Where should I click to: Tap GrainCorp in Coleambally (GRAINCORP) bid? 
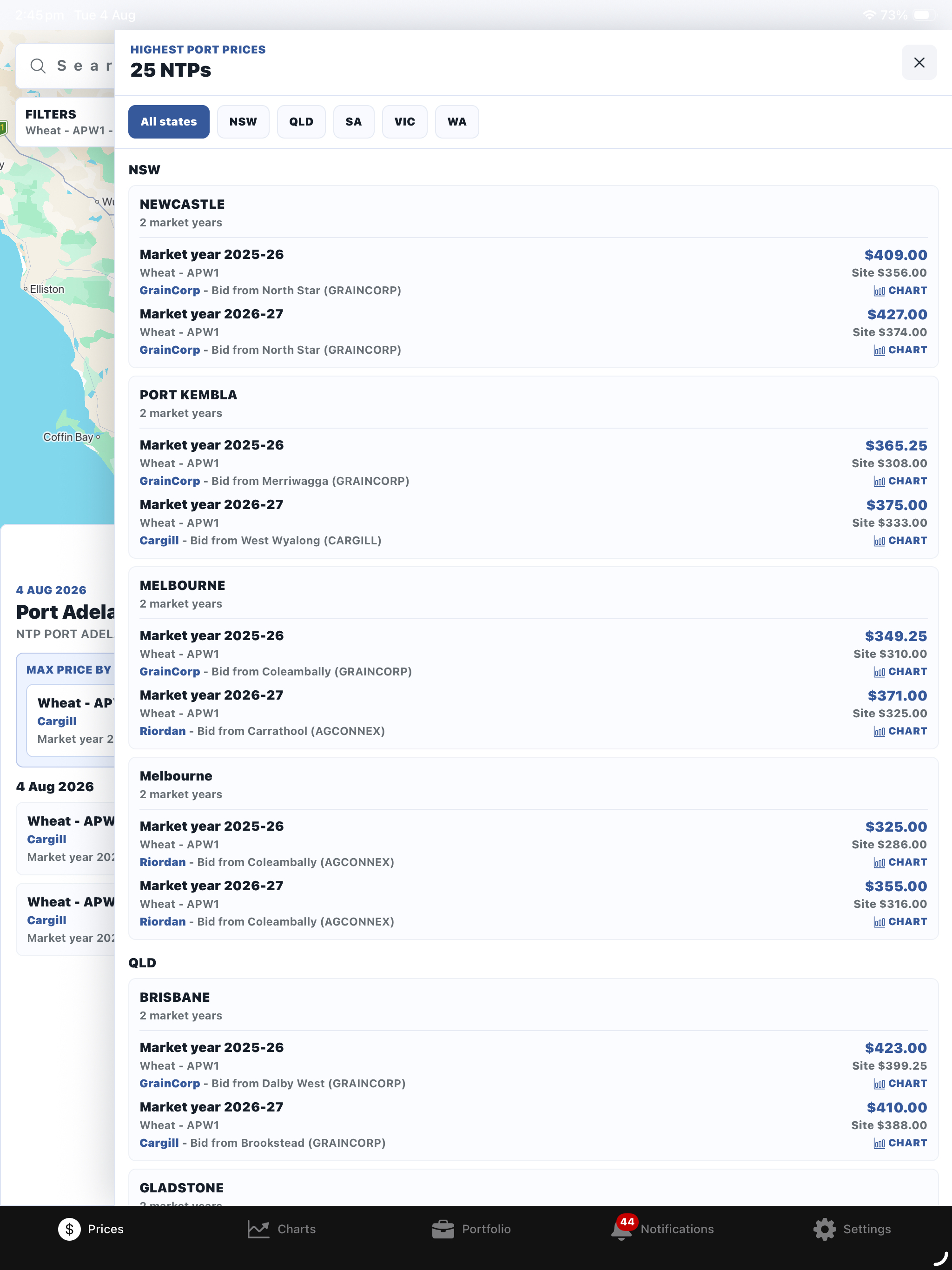(x=170, y=672)
